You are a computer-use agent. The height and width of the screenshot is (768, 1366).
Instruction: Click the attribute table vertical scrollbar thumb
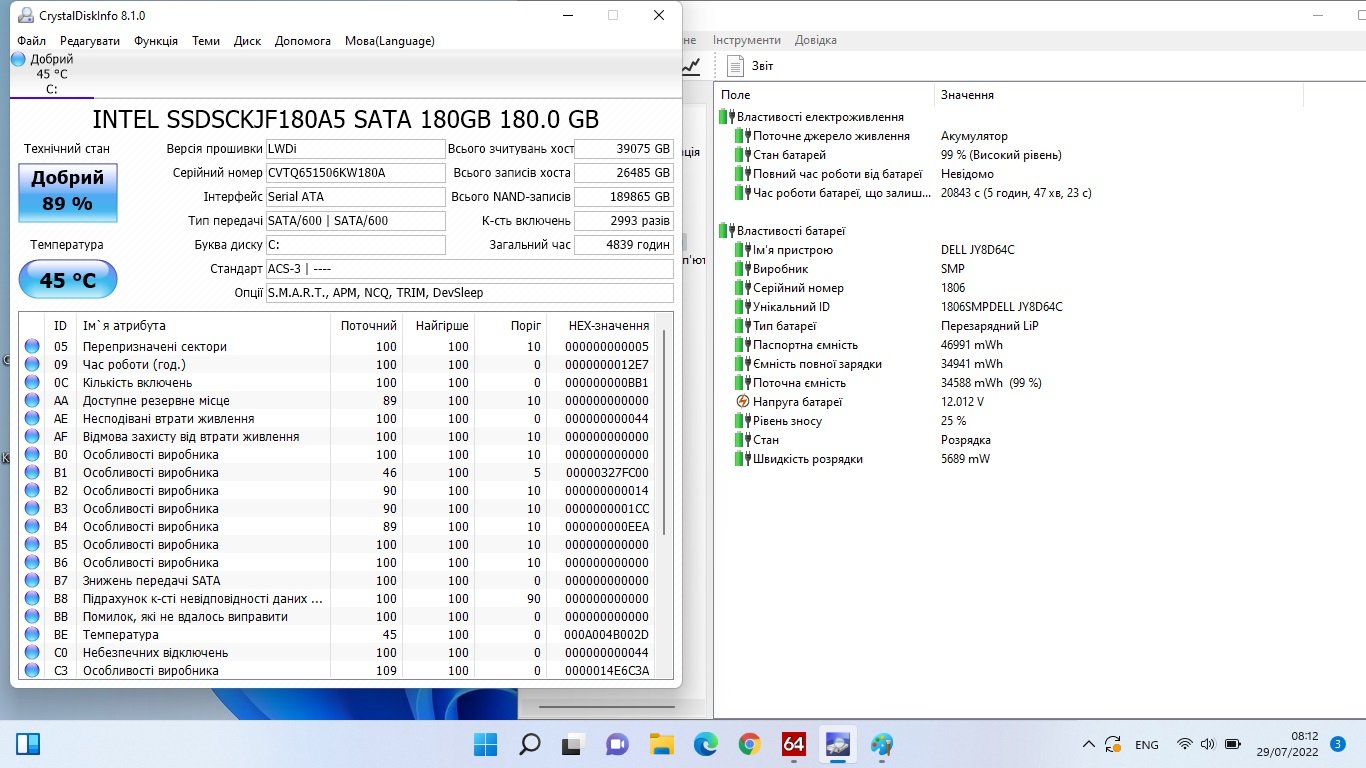(663, 430)
